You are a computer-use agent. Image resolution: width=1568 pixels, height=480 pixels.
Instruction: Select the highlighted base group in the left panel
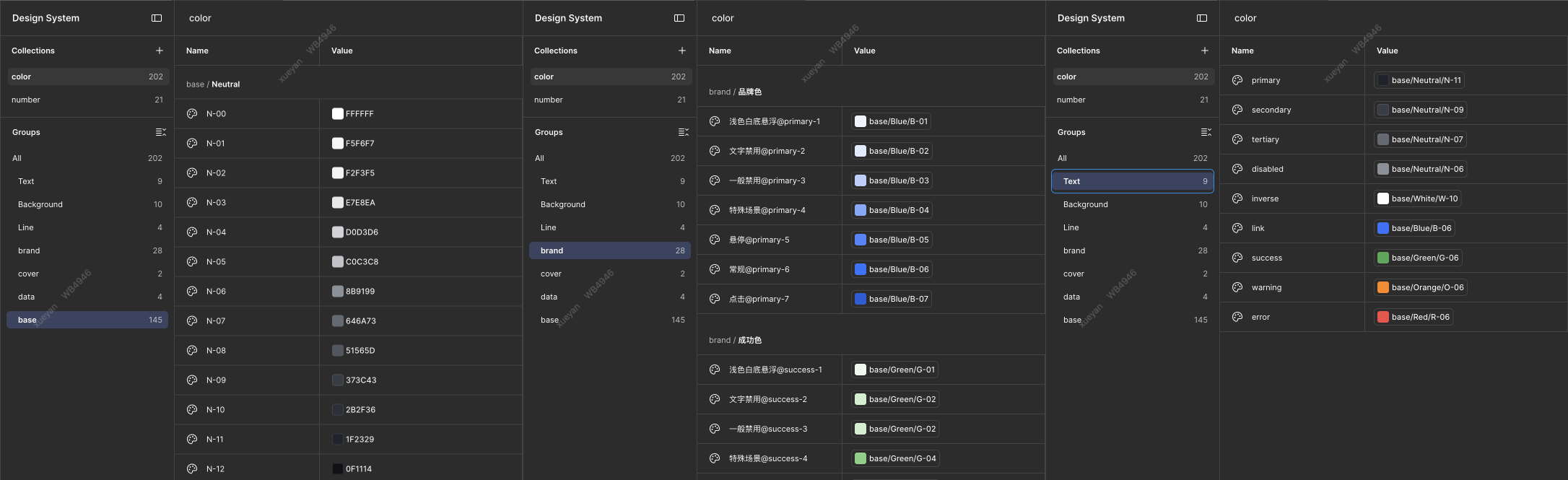(87, 320)
